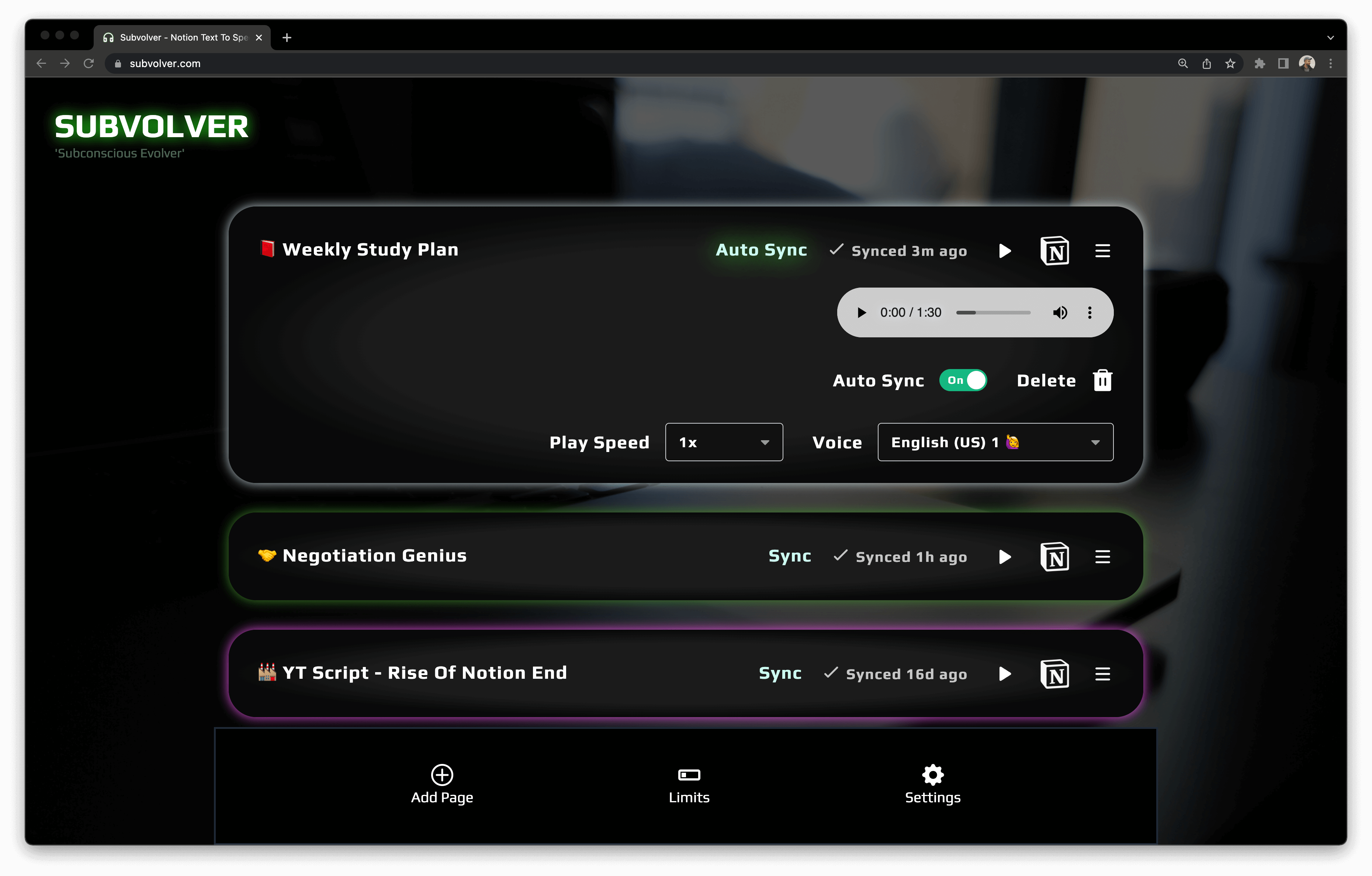This screenshot has height=876, width=1372.
Task: Toggle the browser side panel icon
Action: click(x=1283, y=63)
